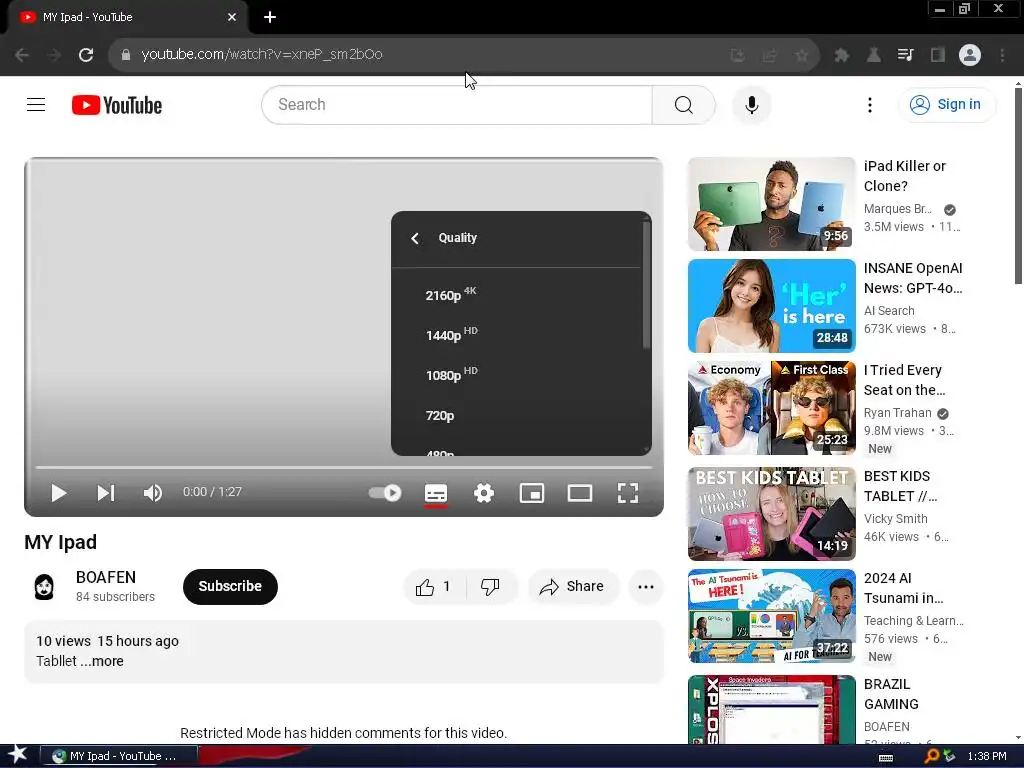Open more actions ellipsis under video
The image size is (1024, 768).
pyautogui.click(x=645, y=586)
